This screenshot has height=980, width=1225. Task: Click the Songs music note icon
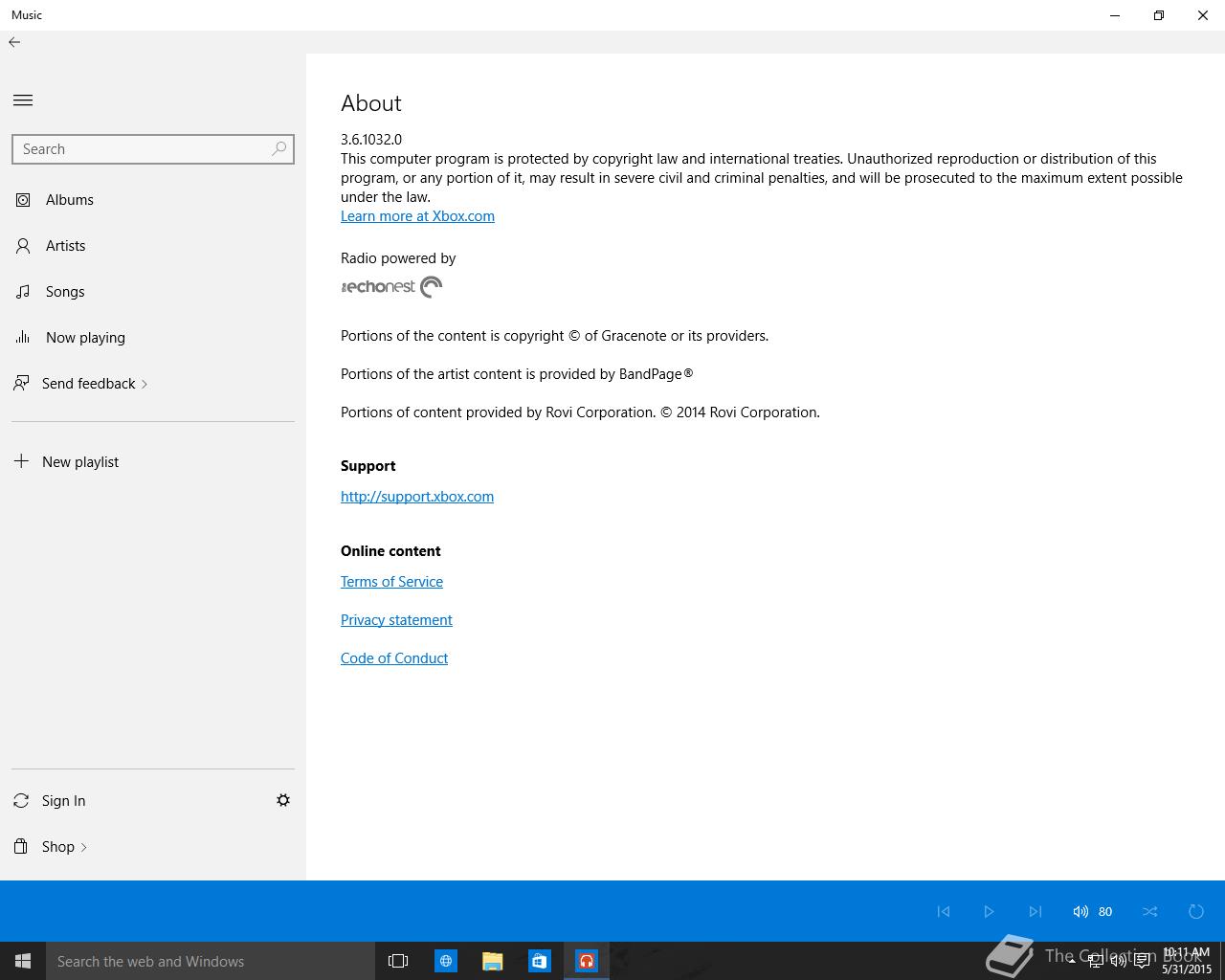[x=23, y=292]
